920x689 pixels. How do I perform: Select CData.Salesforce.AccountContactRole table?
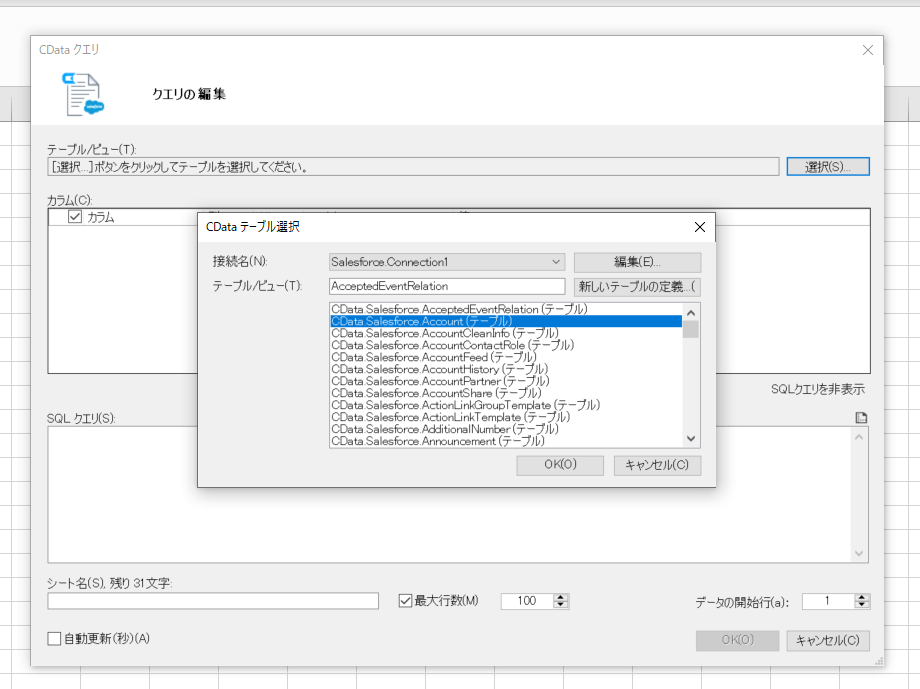pos(506,345)
